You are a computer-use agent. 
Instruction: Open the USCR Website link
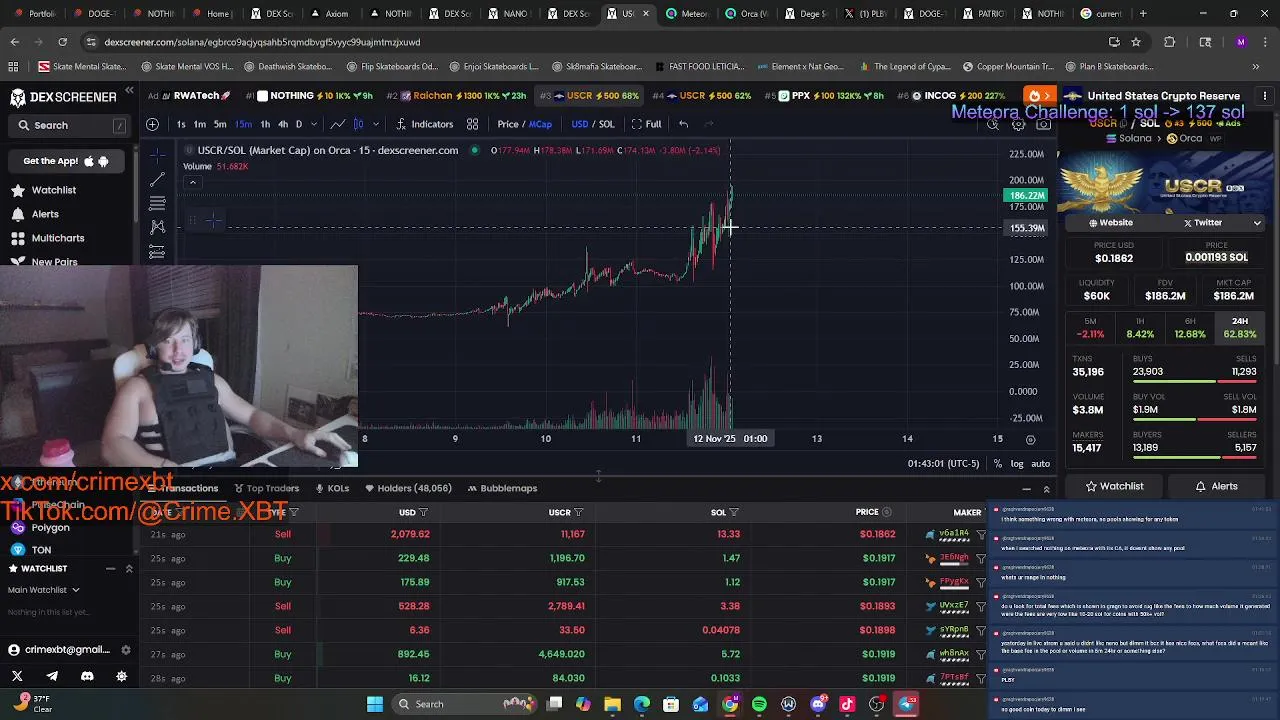pyautogui.click(x=1111, y=223)
